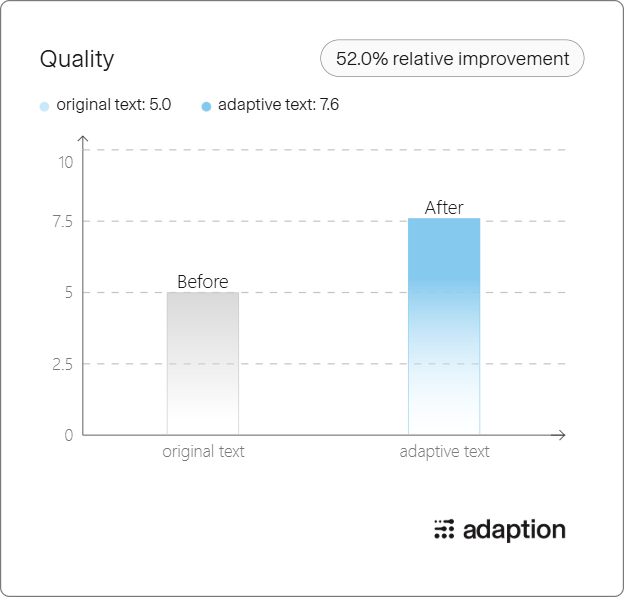The image size is (624, 597).
Task: Select the gray Before bar
Action: tap(203, 363)
